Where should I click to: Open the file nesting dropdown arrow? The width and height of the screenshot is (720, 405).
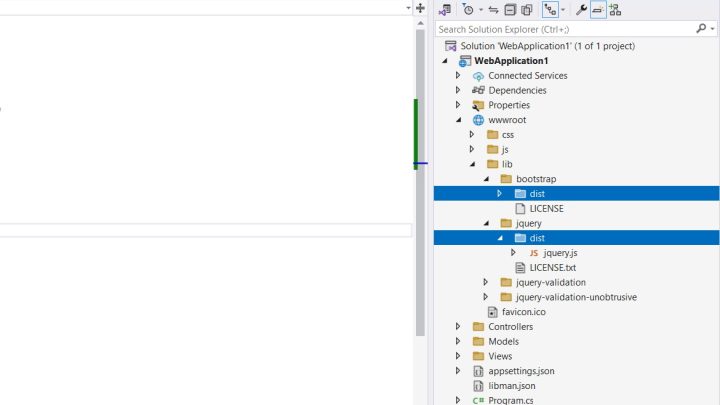[x=563, y=10]
